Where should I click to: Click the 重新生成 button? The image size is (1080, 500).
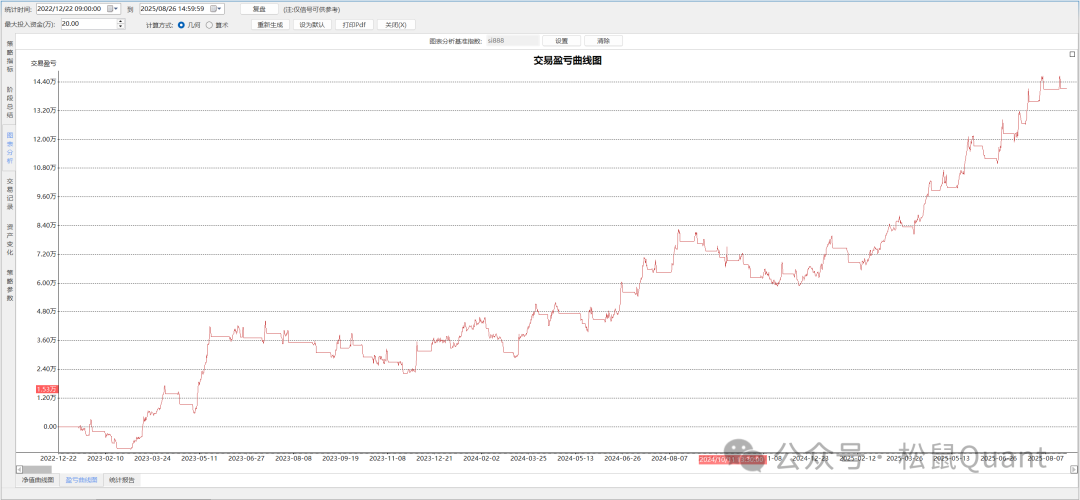269,25
